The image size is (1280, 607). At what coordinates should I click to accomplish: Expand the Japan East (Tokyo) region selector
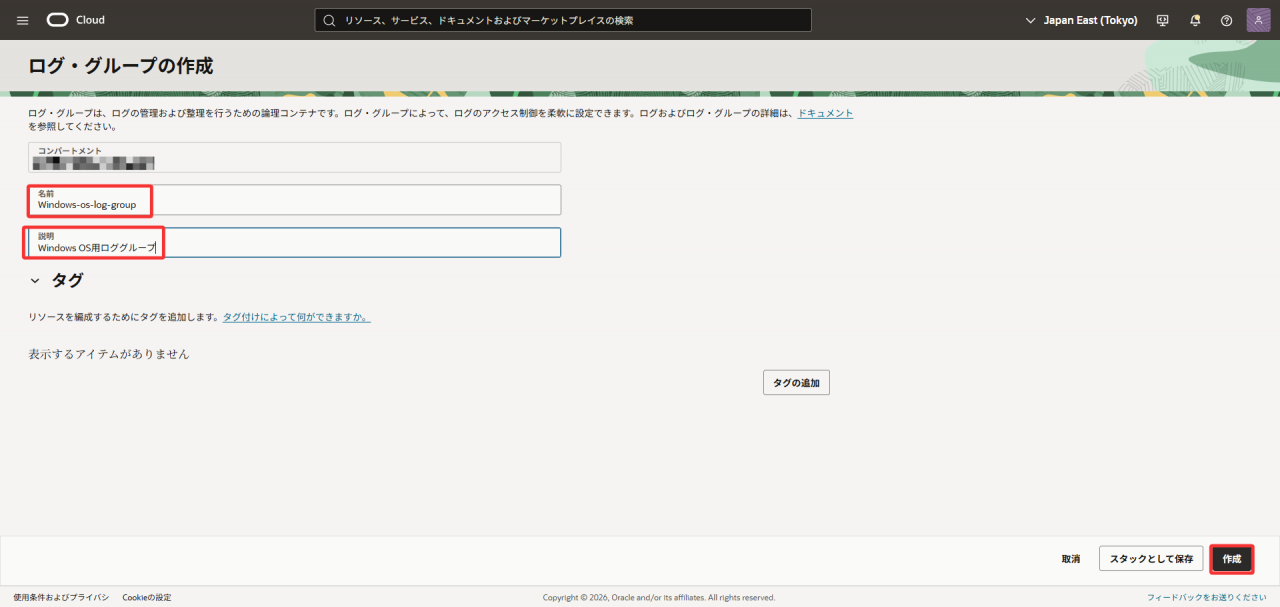click(x=1081, y=20)
